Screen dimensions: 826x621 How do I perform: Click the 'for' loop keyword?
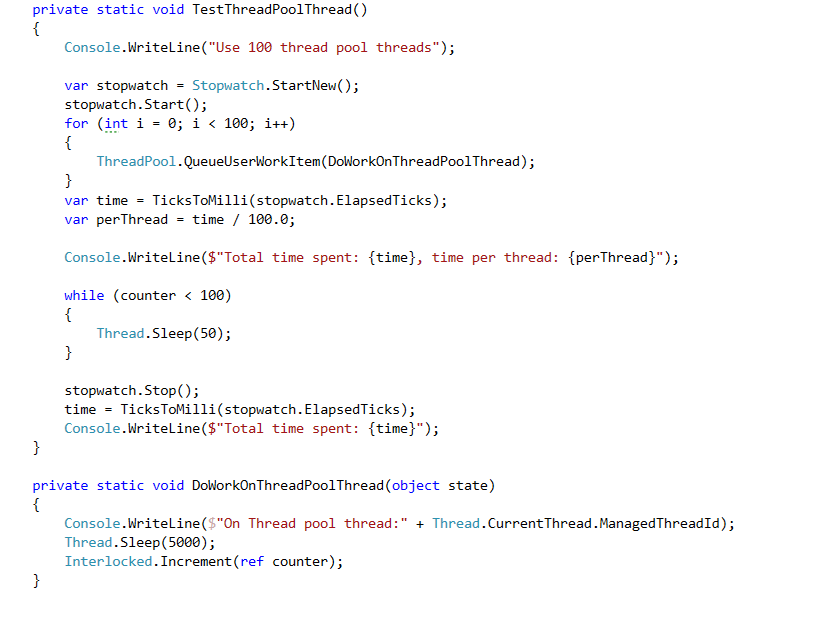[76, 124]
